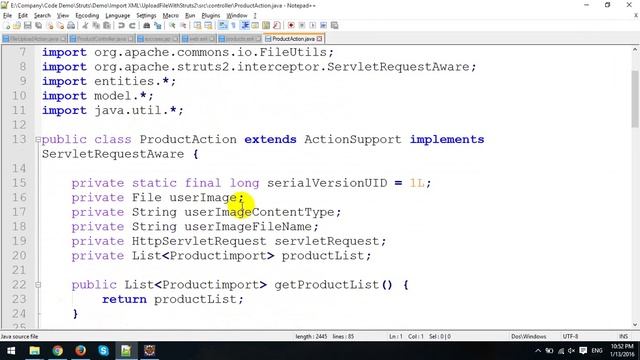
Task: Toggle the Document Map panel icon
Action: pos(266,25)
